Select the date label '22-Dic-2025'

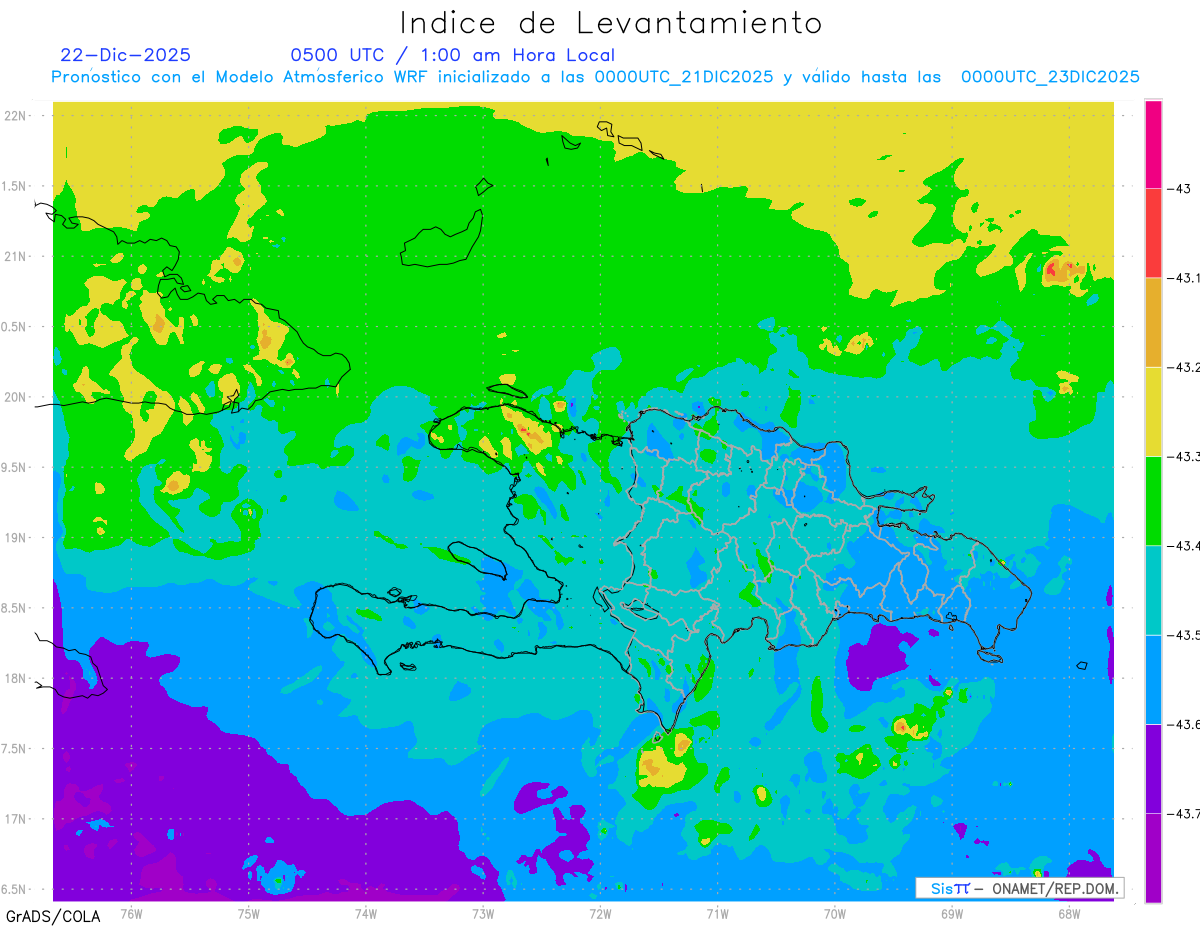(125, 55)
